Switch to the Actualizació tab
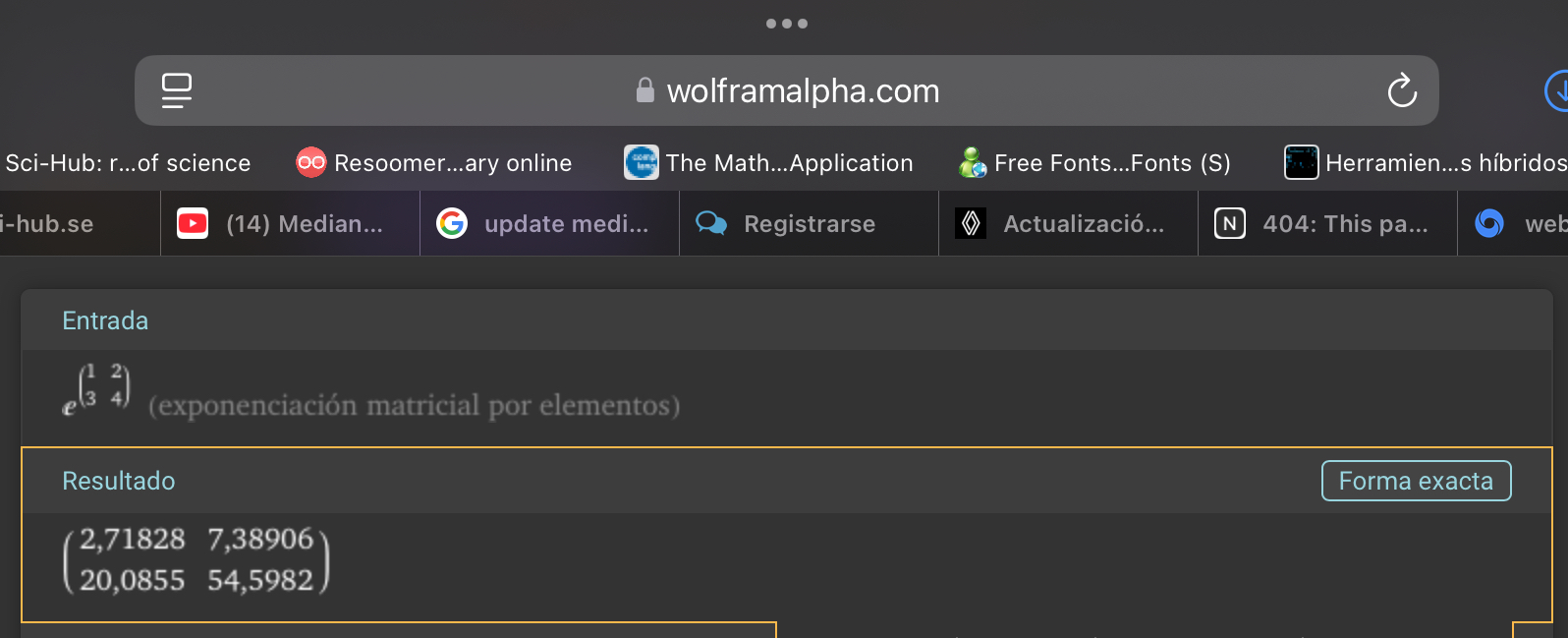1568x638 pixels. (x=1068, y=224)
